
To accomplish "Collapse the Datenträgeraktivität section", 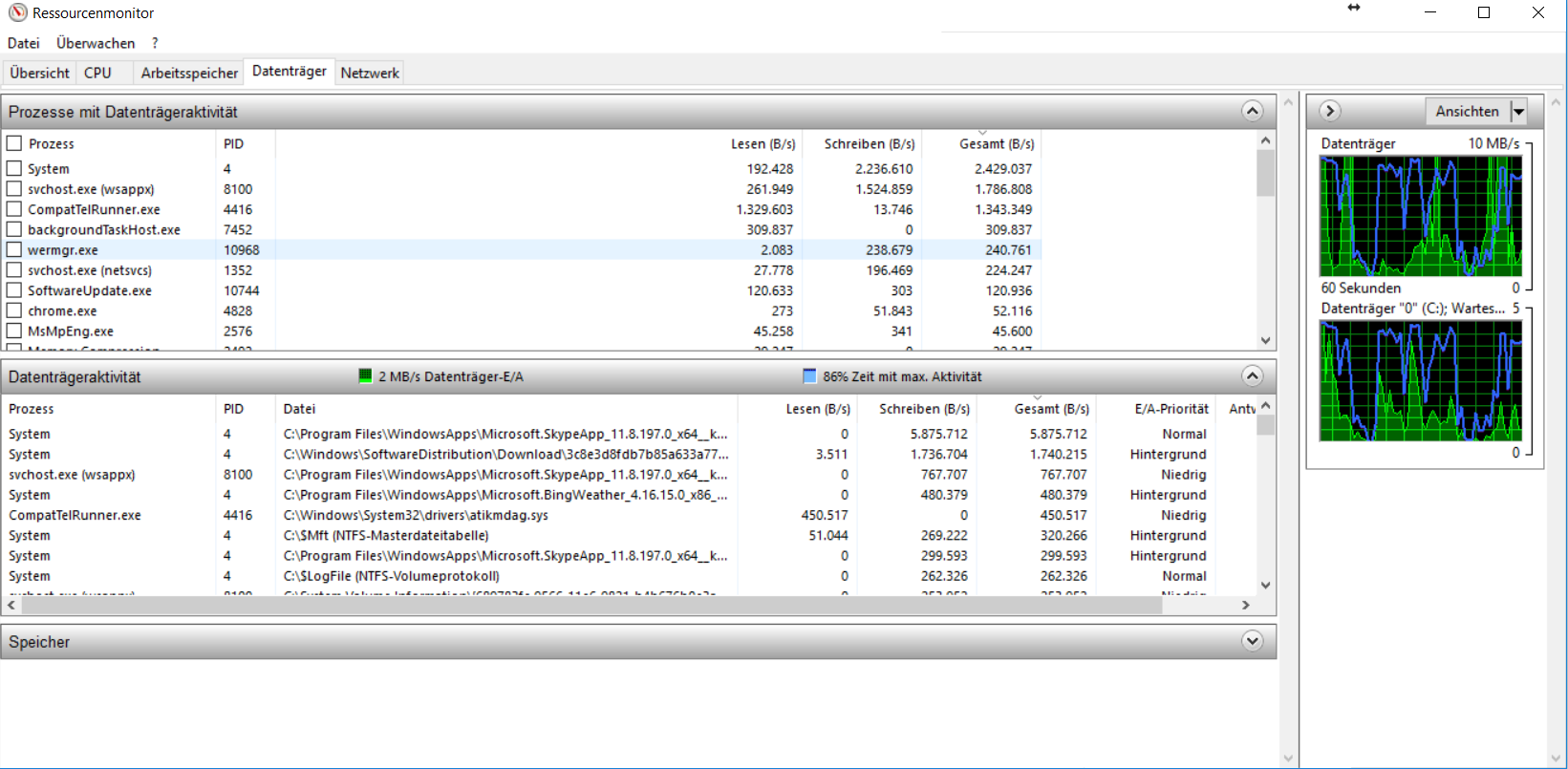I will tap(1252, 376).
